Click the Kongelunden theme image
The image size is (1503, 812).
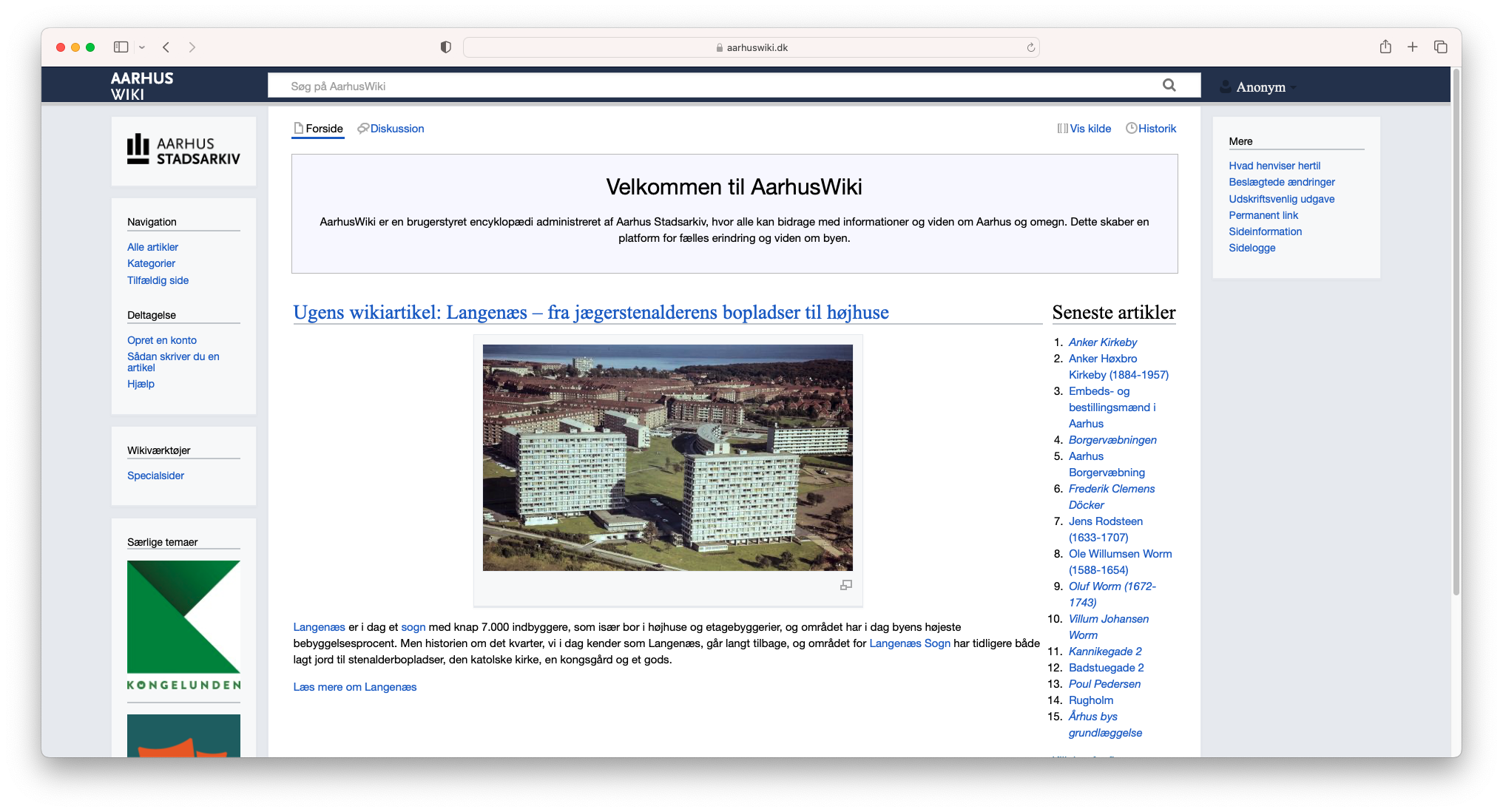tap(183, 626)
